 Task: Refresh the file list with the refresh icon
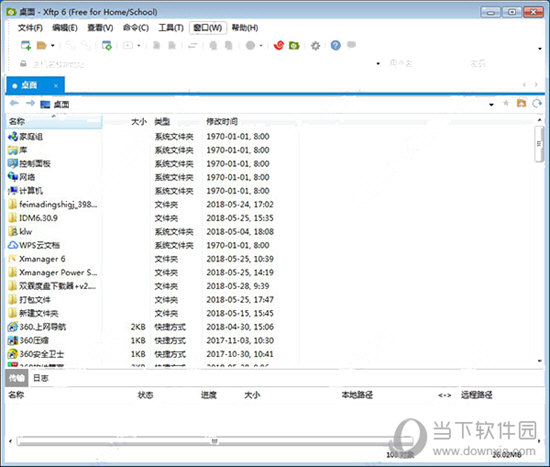coord(537,103)
